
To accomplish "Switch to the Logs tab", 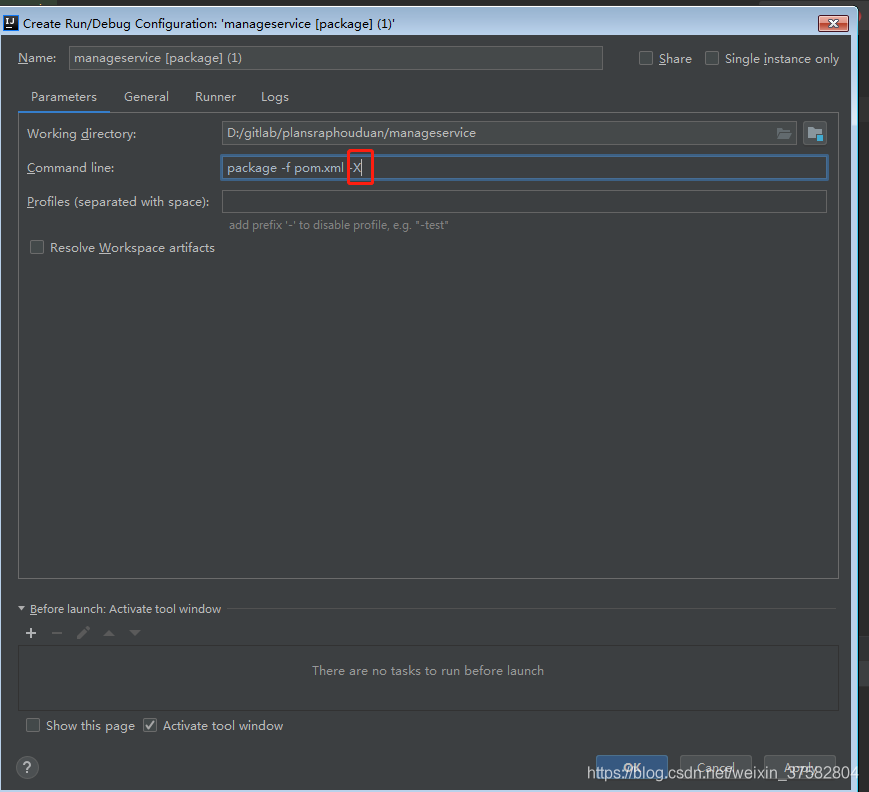I will coord(275,97).
